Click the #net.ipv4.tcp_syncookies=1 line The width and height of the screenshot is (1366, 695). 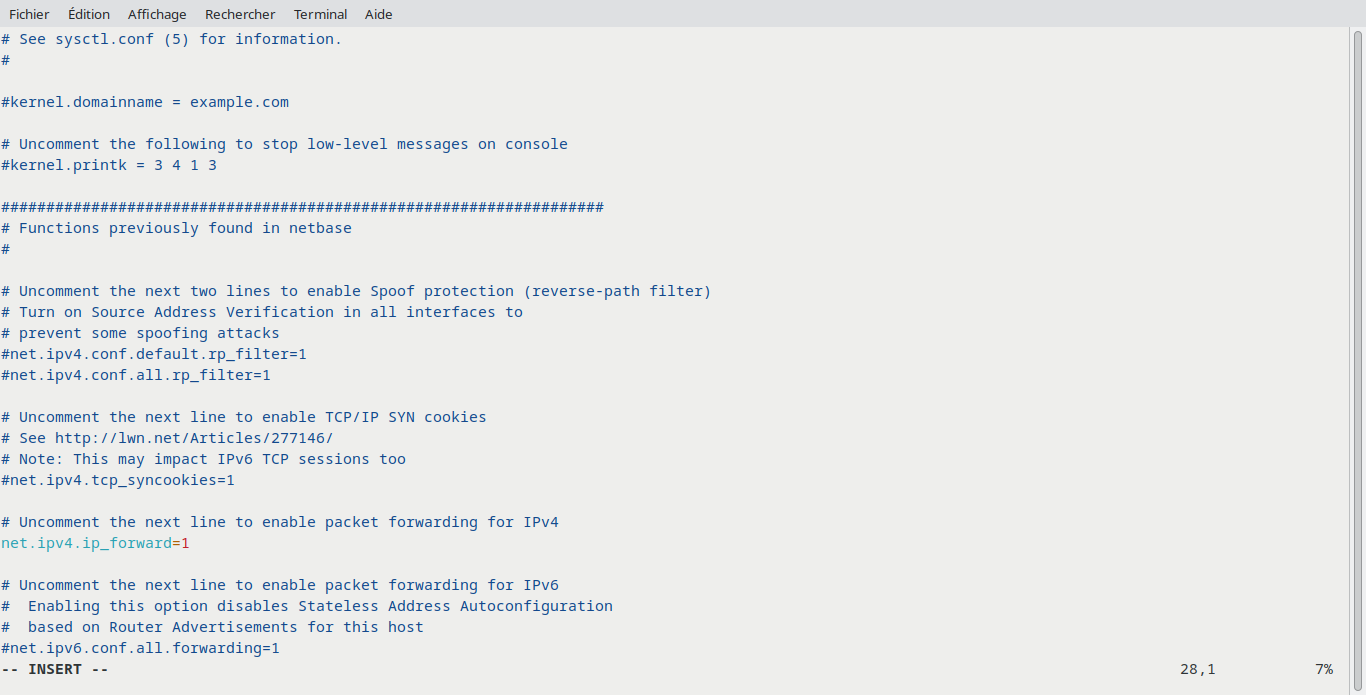(x=118, y=480)
